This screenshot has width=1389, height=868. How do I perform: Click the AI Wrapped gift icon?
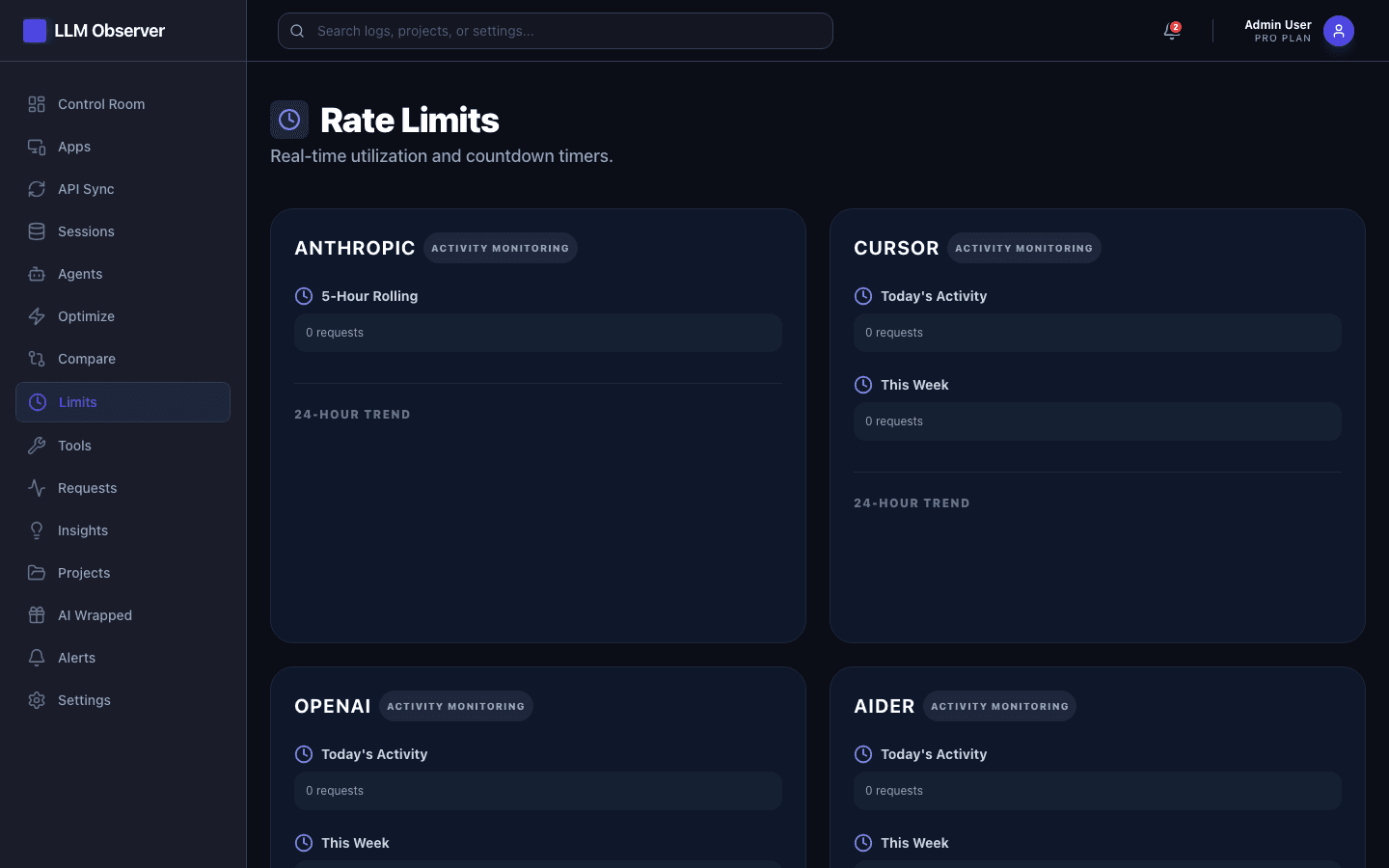click(x=37, y=615)
